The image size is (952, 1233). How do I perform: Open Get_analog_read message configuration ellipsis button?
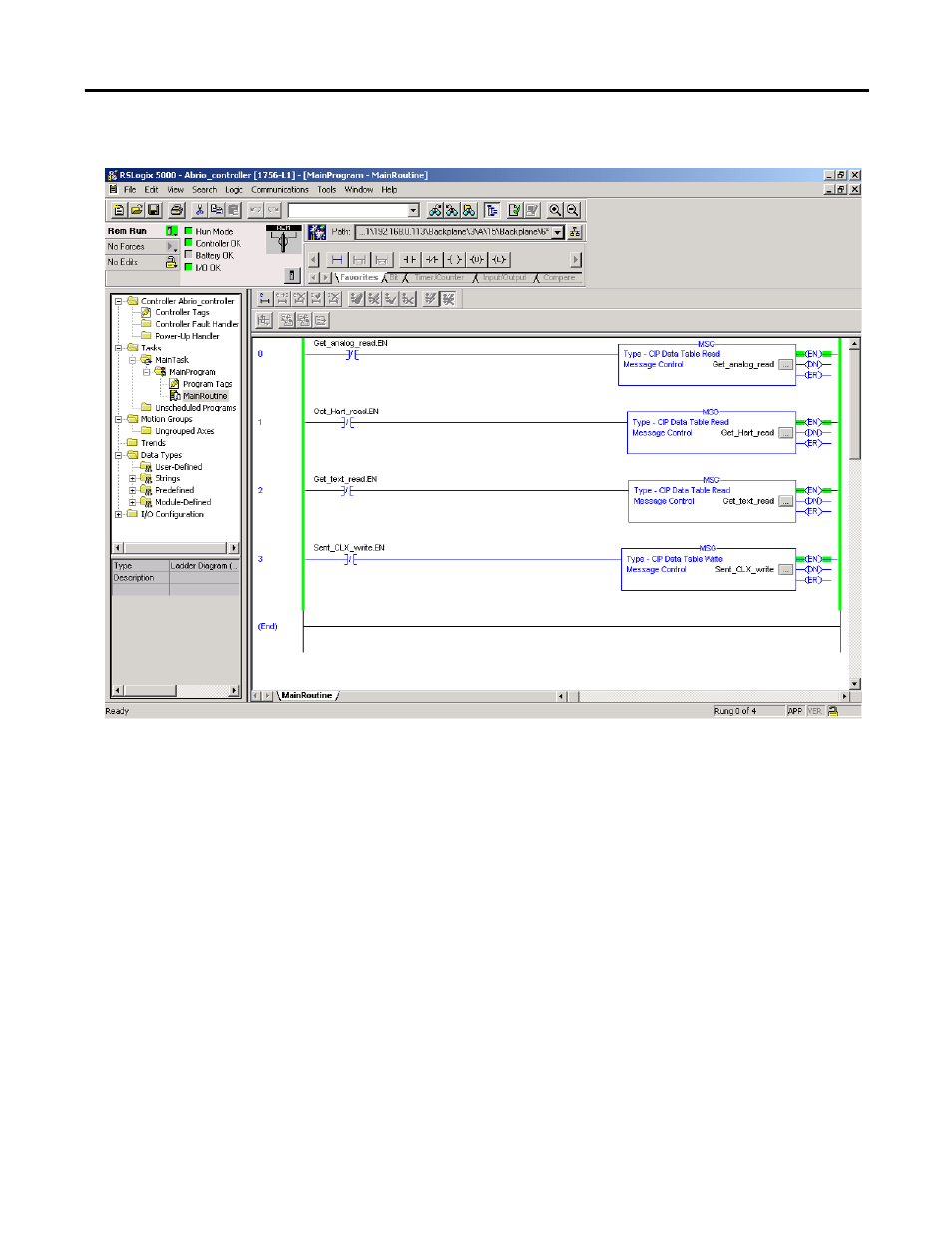click(785, 365)
